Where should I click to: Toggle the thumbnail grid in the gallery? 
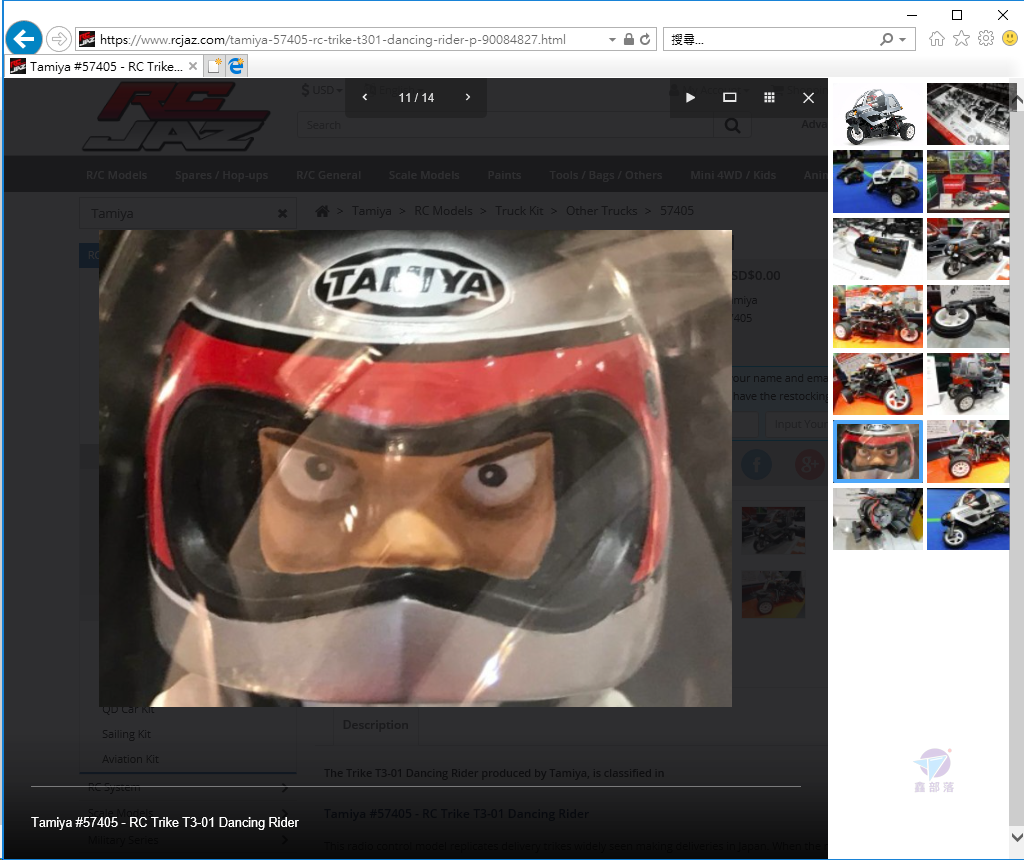(769, 97)
